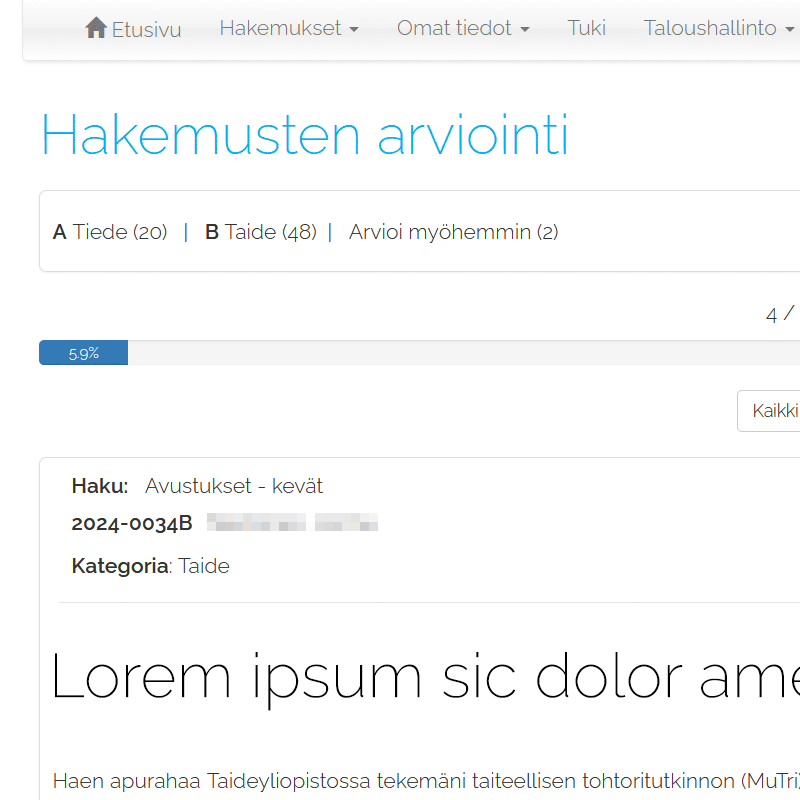Click the page counter showing 4

click(x=772, y=315)
